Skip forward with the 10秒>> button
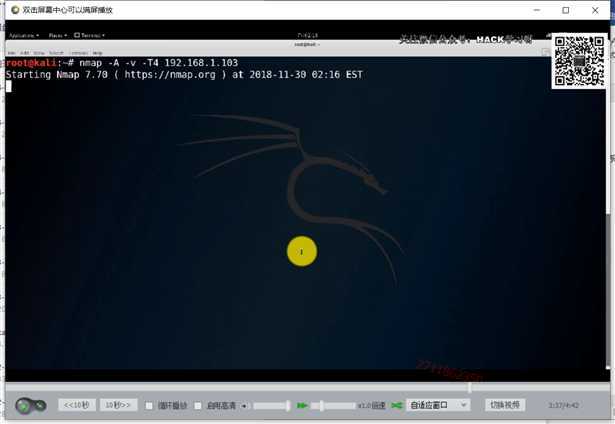 118,405
